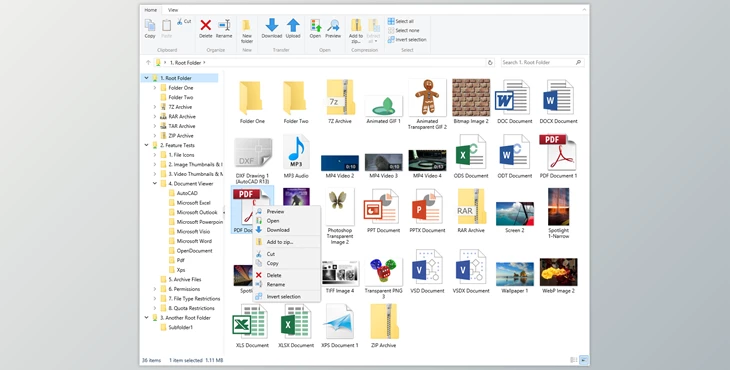Select the ZIP Archive file icon

pyautogui.click(x=384, y=322)
